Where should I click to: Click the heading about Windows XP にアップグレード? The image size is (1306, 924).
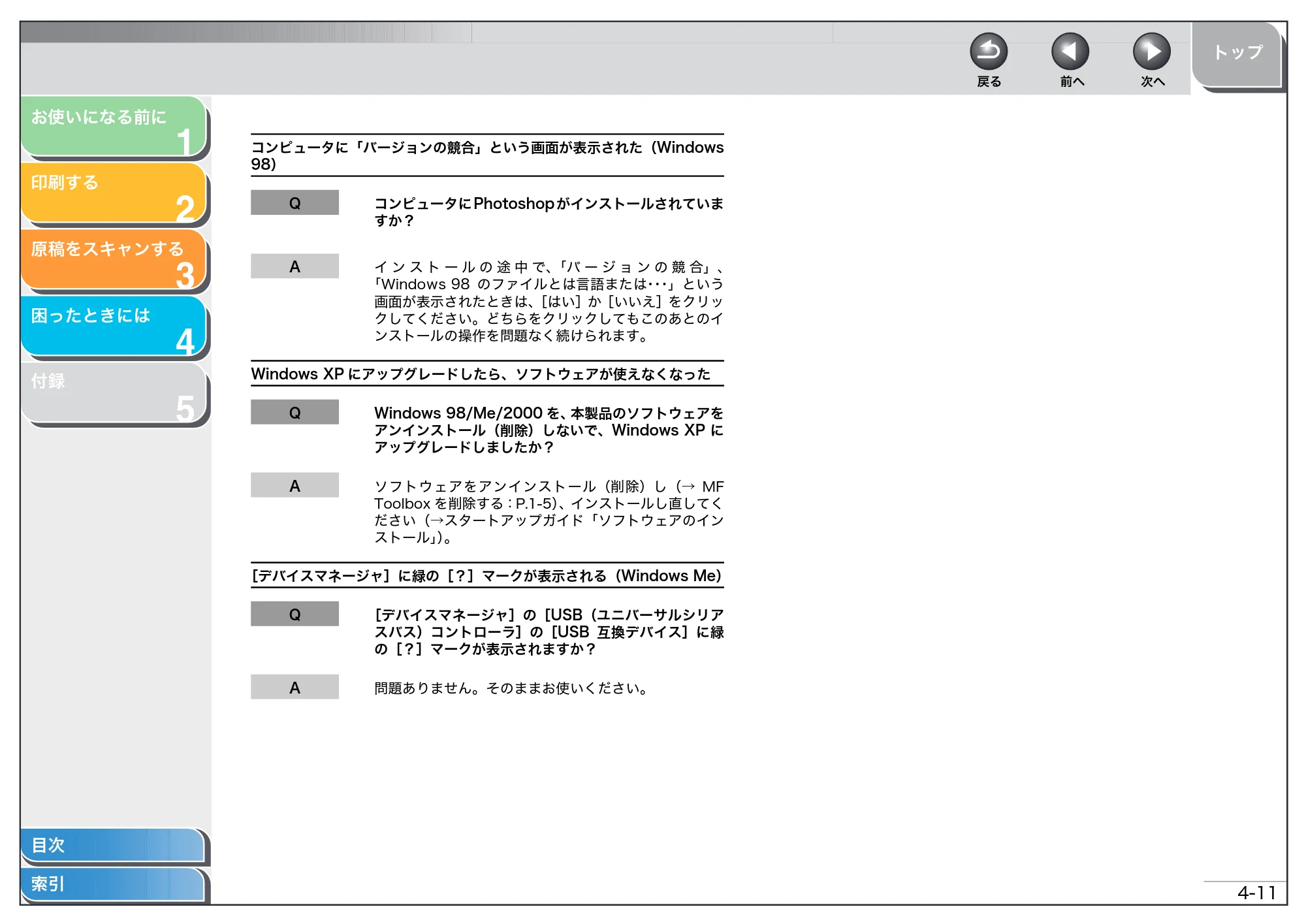click(481, 374)
